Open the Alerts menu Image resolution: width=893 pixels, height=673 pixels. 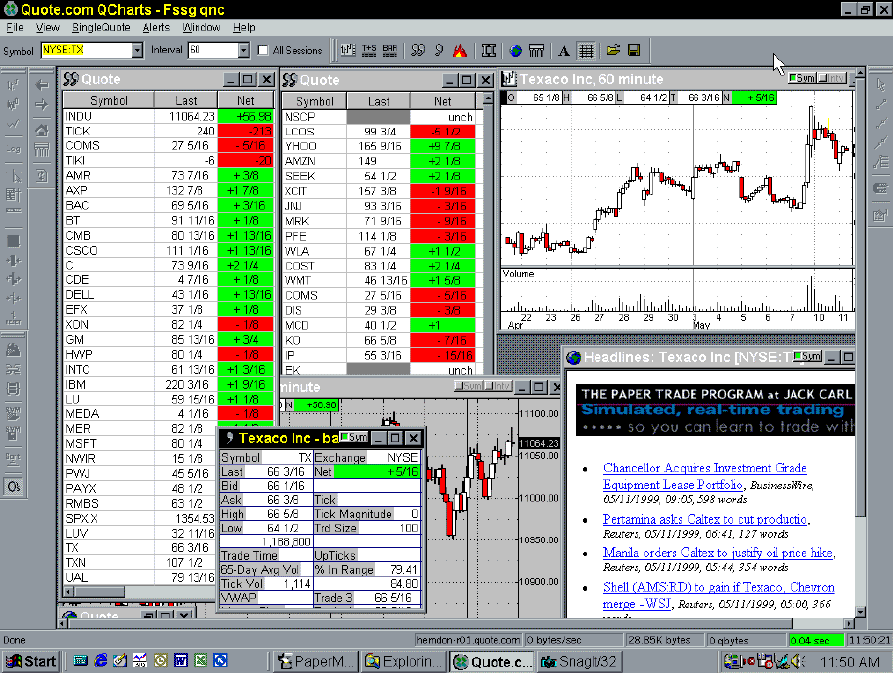156,27
